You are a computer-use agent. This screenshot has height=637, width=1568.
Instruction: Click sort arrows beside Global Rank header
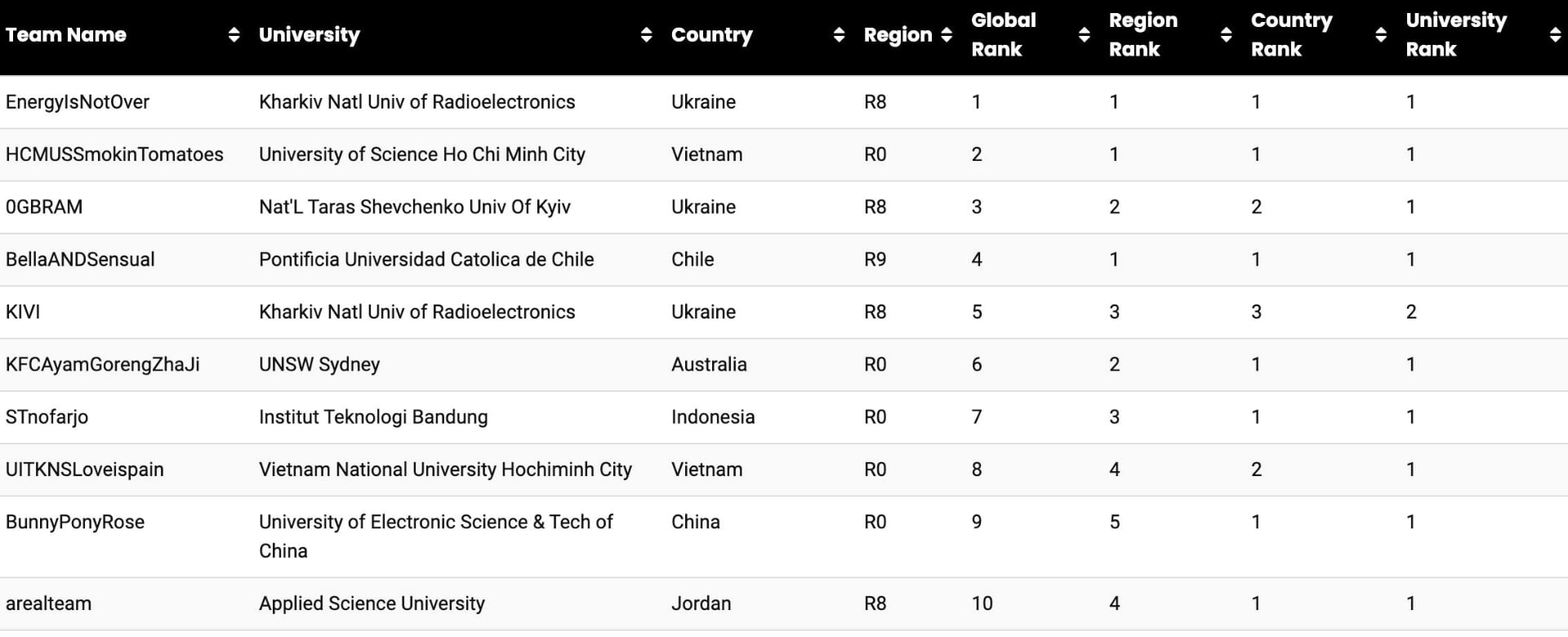point(1084,34)
